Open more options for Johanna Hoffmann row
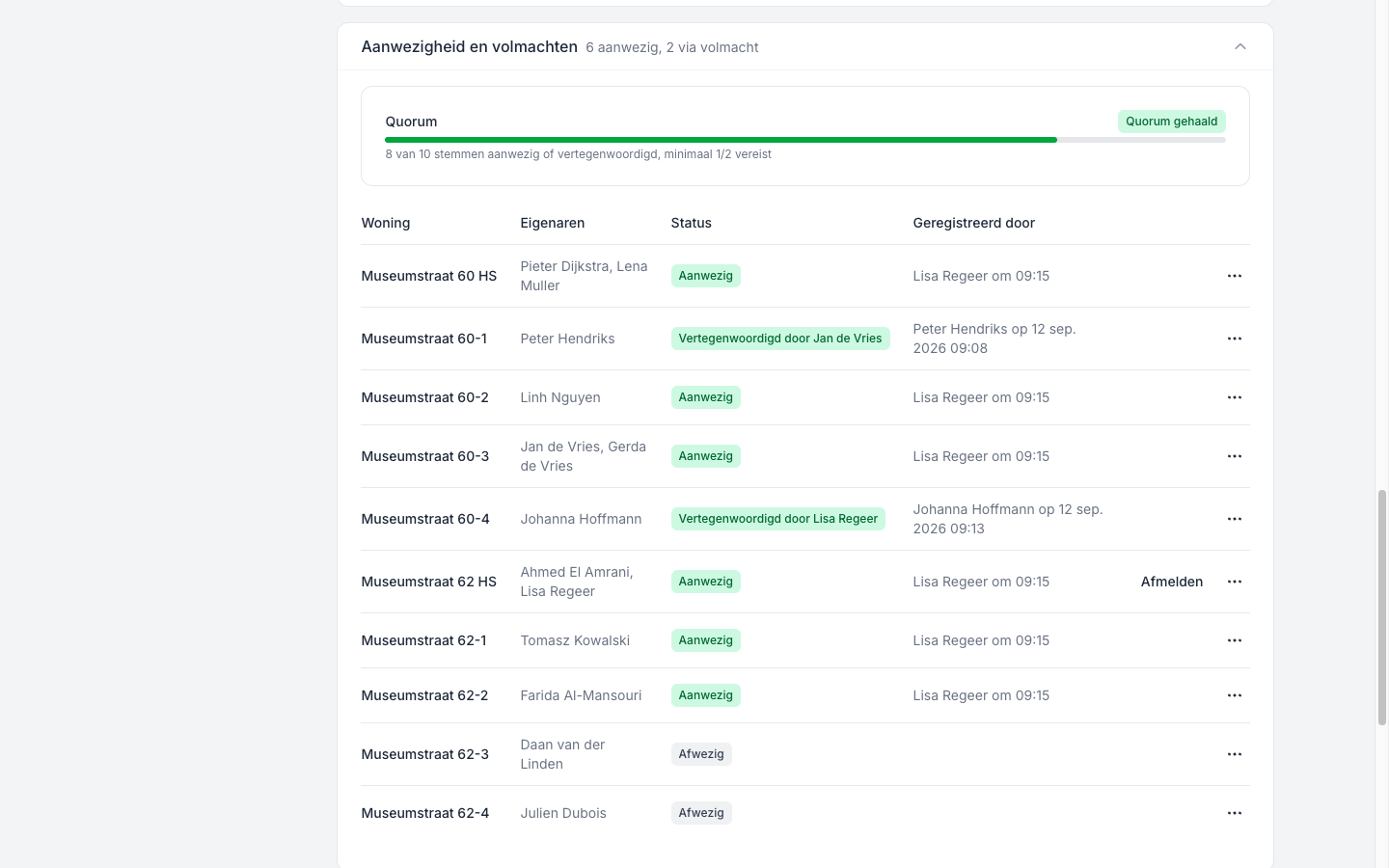Screen dimensions: 1389x868 [x=1234, y=519]
